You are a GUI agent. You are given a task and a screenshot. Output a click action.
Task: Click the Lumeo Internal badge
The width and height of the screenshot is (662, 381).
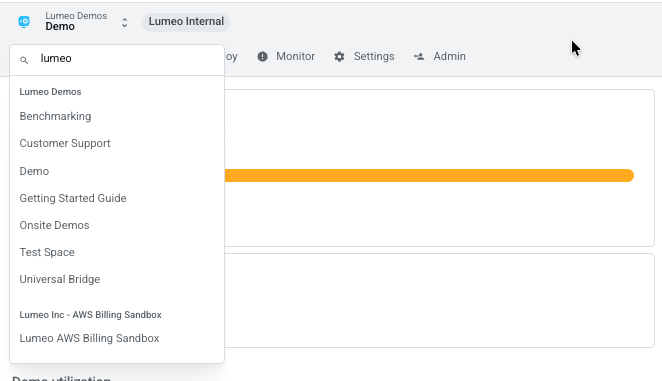186,22
